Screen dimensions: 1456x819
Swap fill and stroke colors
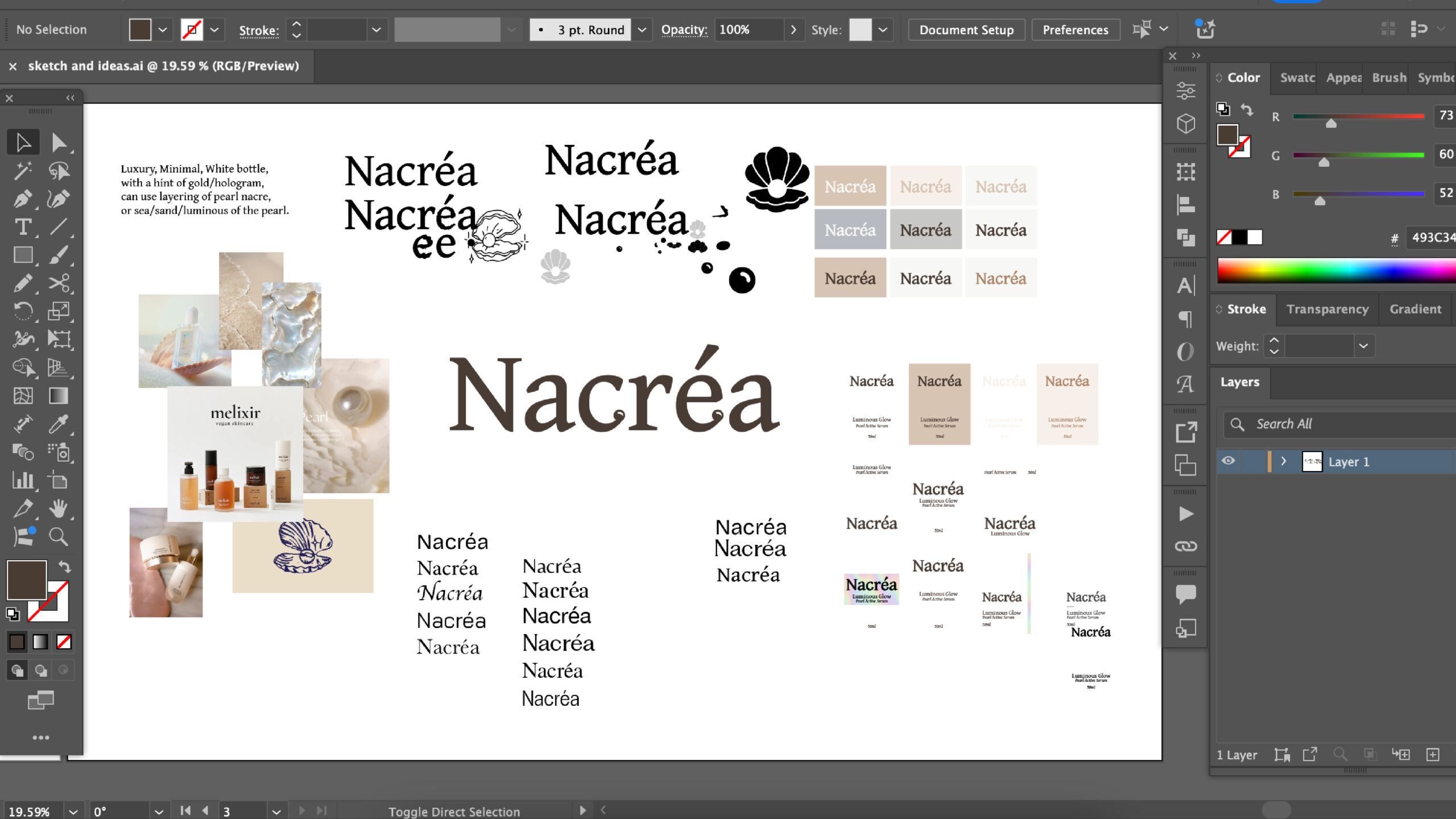point(65,566)
